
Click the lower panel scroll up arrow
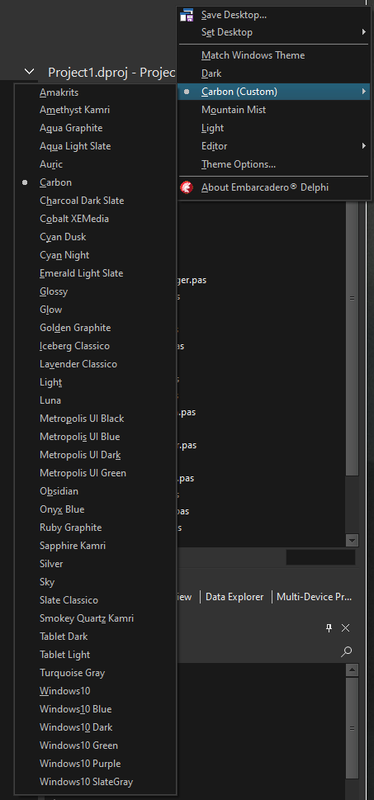pos(352,670)
